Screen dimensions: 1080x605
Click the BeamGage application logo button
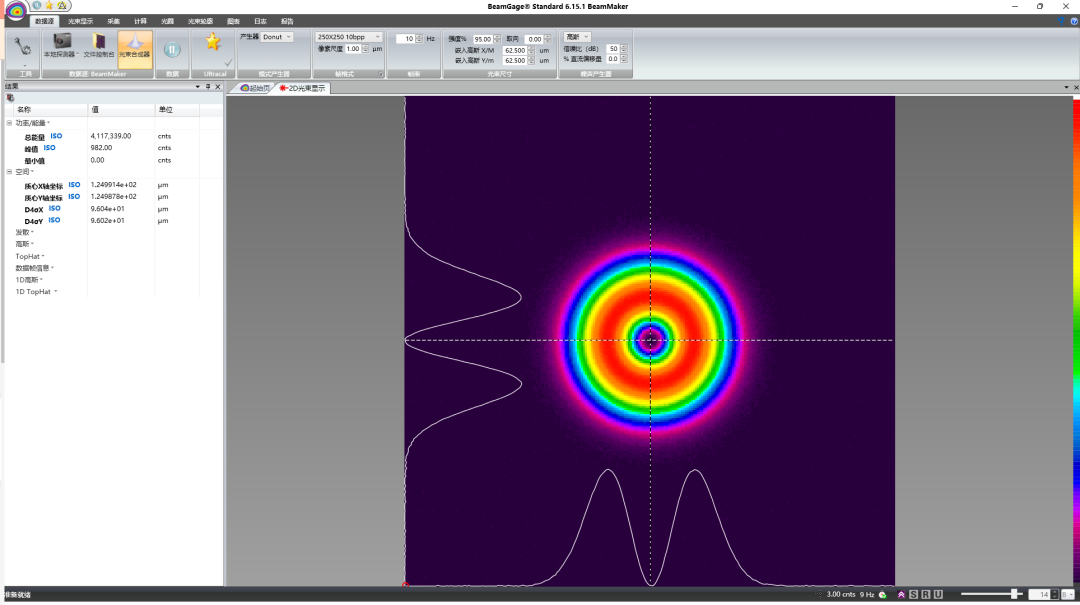[15, 12]
